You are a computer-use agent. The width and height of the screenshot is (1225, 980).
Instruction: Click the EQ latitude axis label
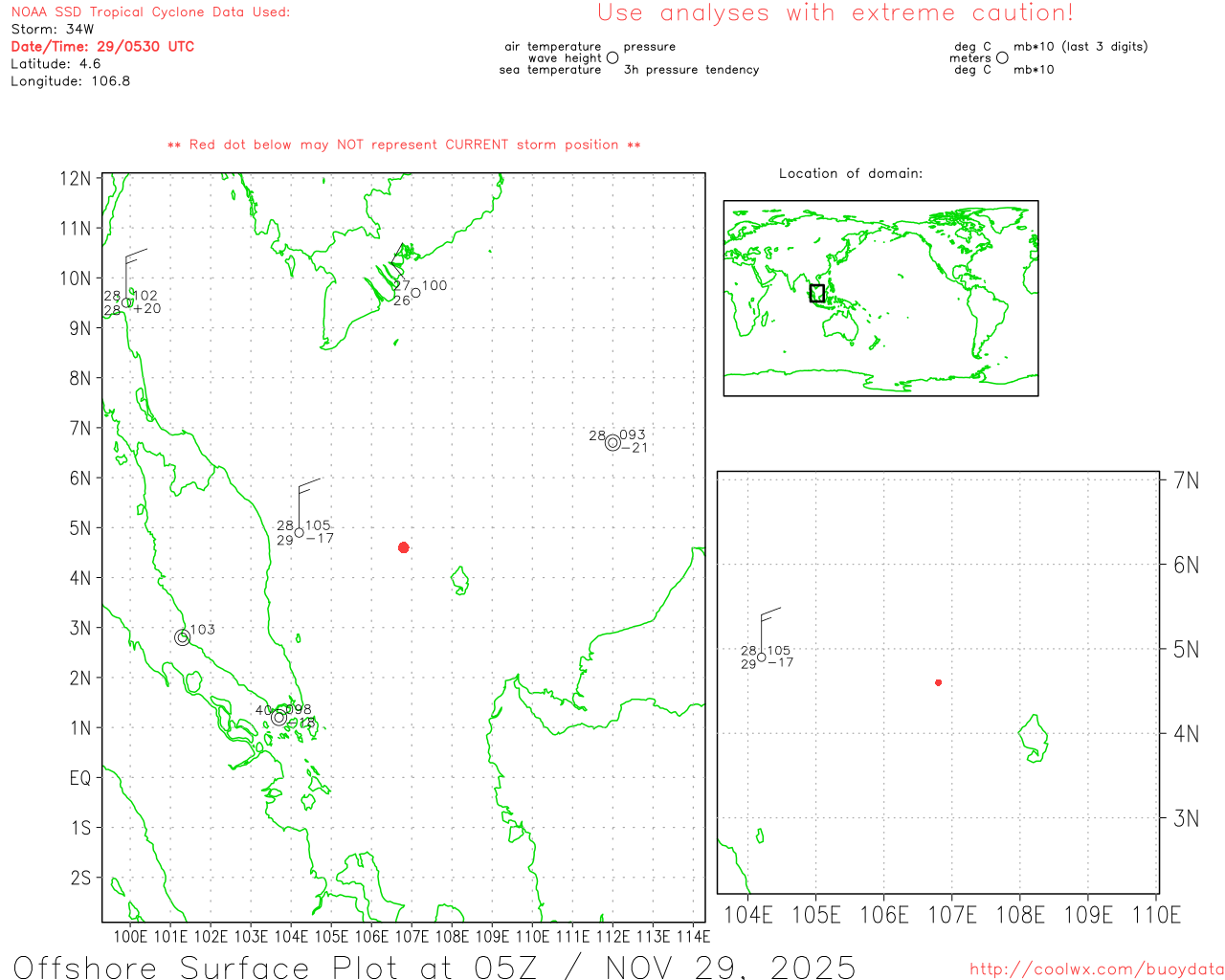[80, 777]
